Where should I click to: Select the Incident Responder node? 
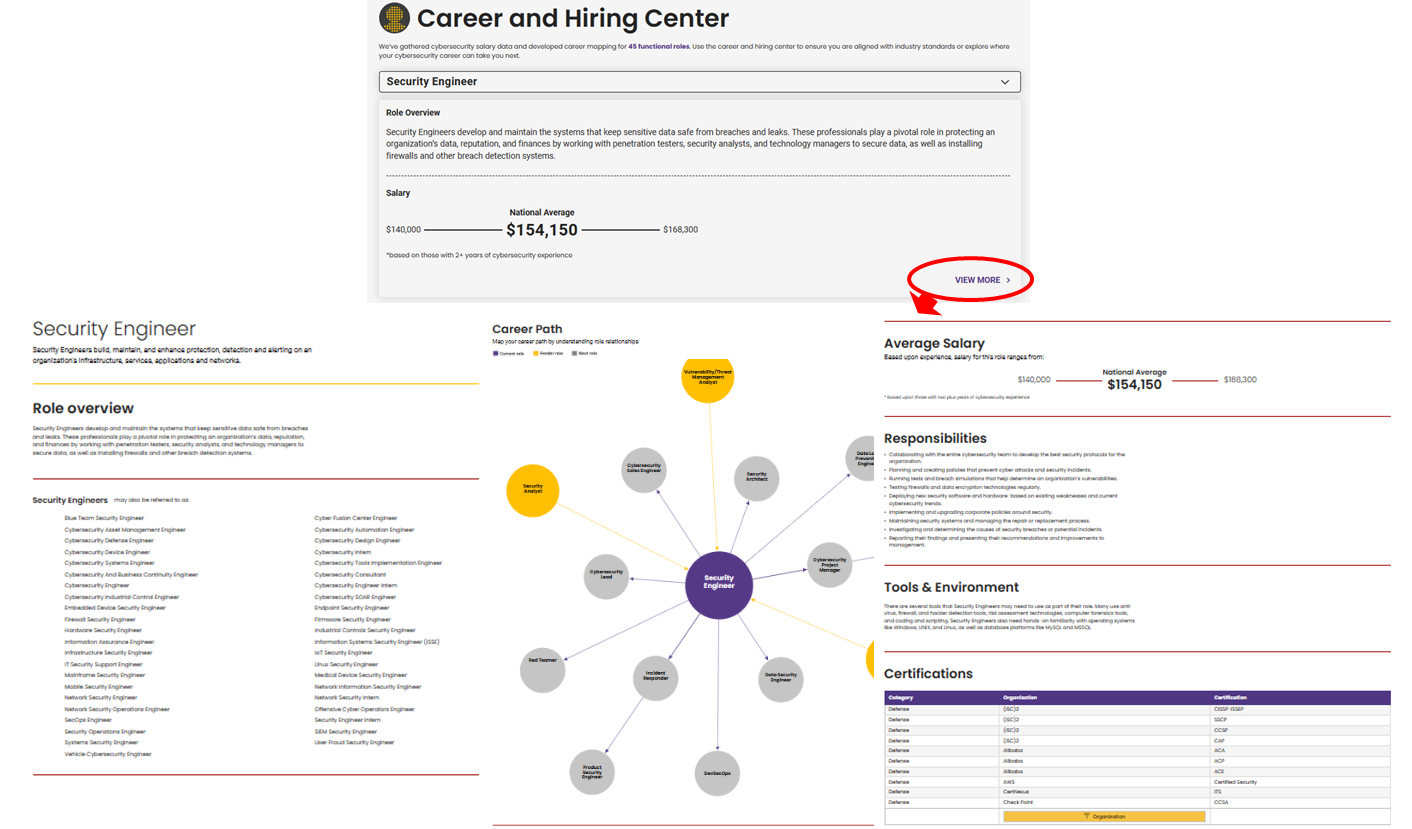[655, 677]
